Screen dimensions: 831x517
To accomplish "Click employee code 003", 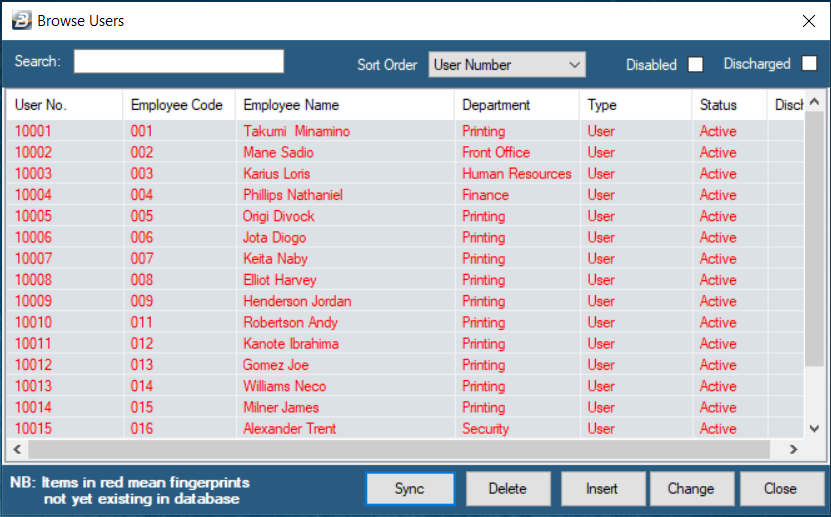I will (142, 174).
